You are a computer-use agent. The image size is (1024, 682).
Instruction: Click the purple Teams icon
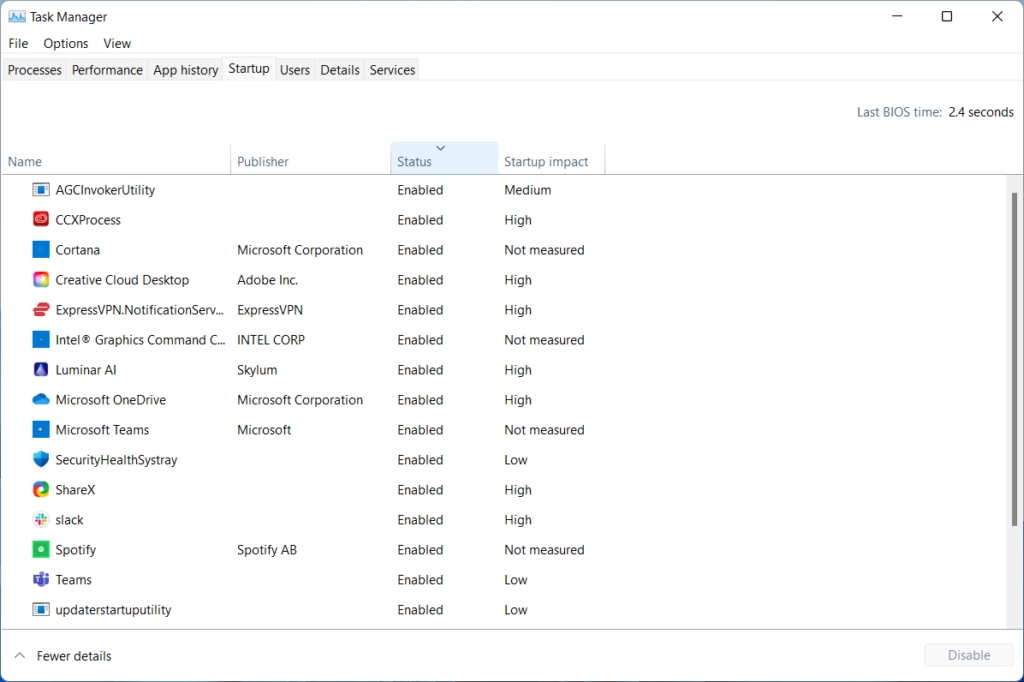(x=40, y=580)
